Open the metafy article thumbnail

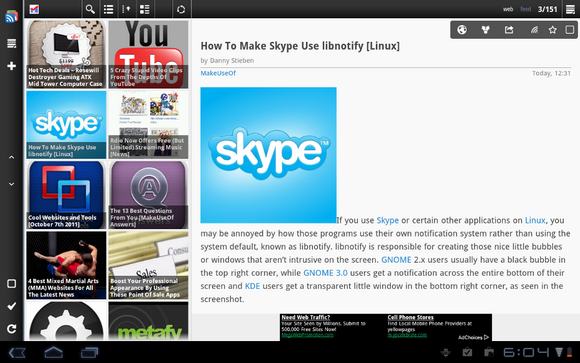click(x=148, y=321)
